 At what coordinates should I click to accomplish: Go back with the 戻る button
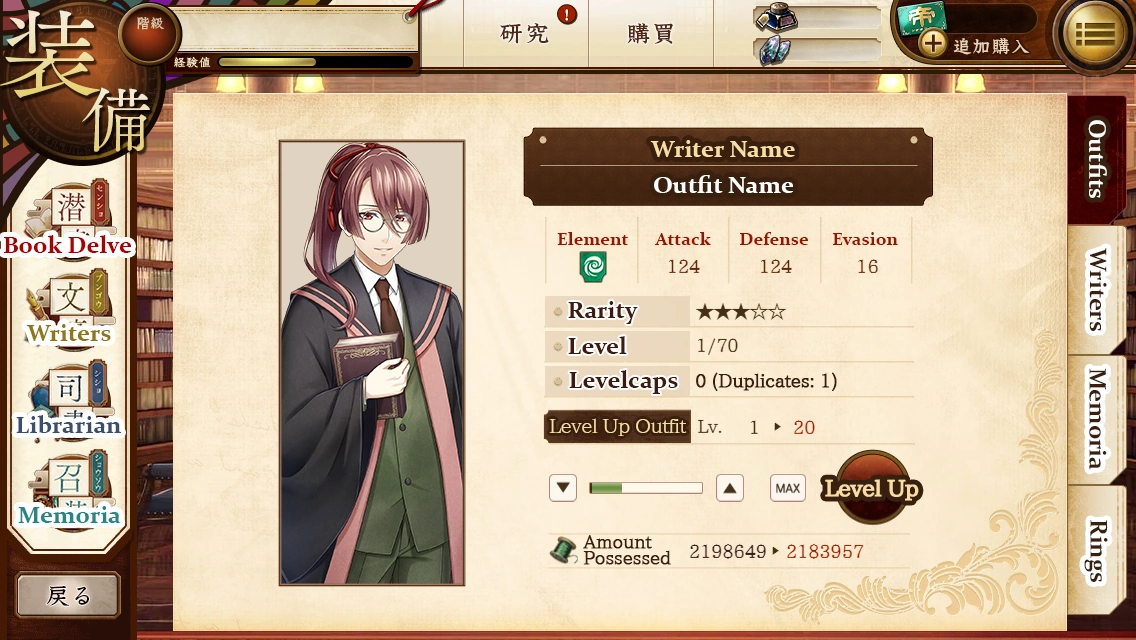[x=68, y=595]
